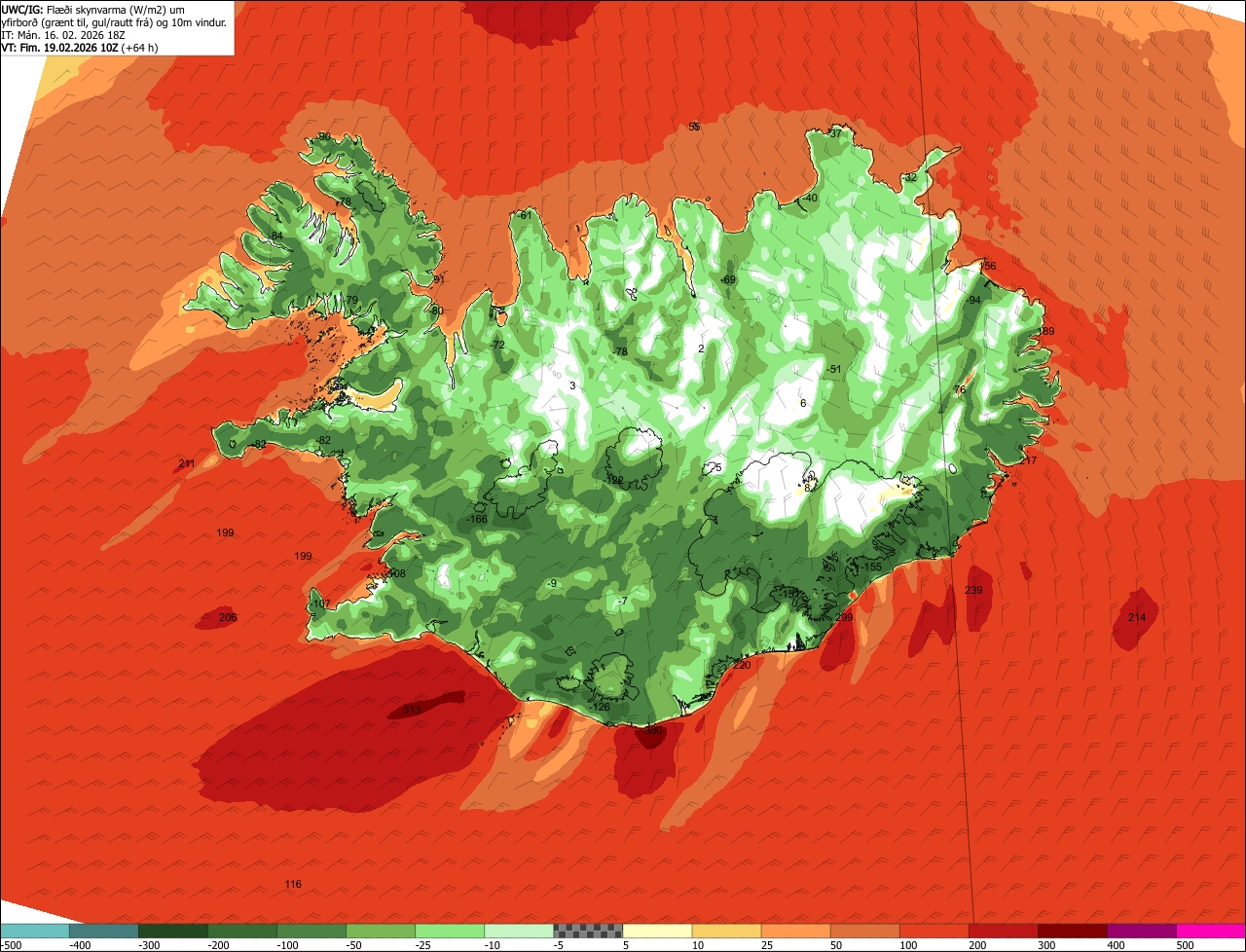Select the -72 value on the map
This screenshot has width=1246, height=952.
[x=497, y=345]
